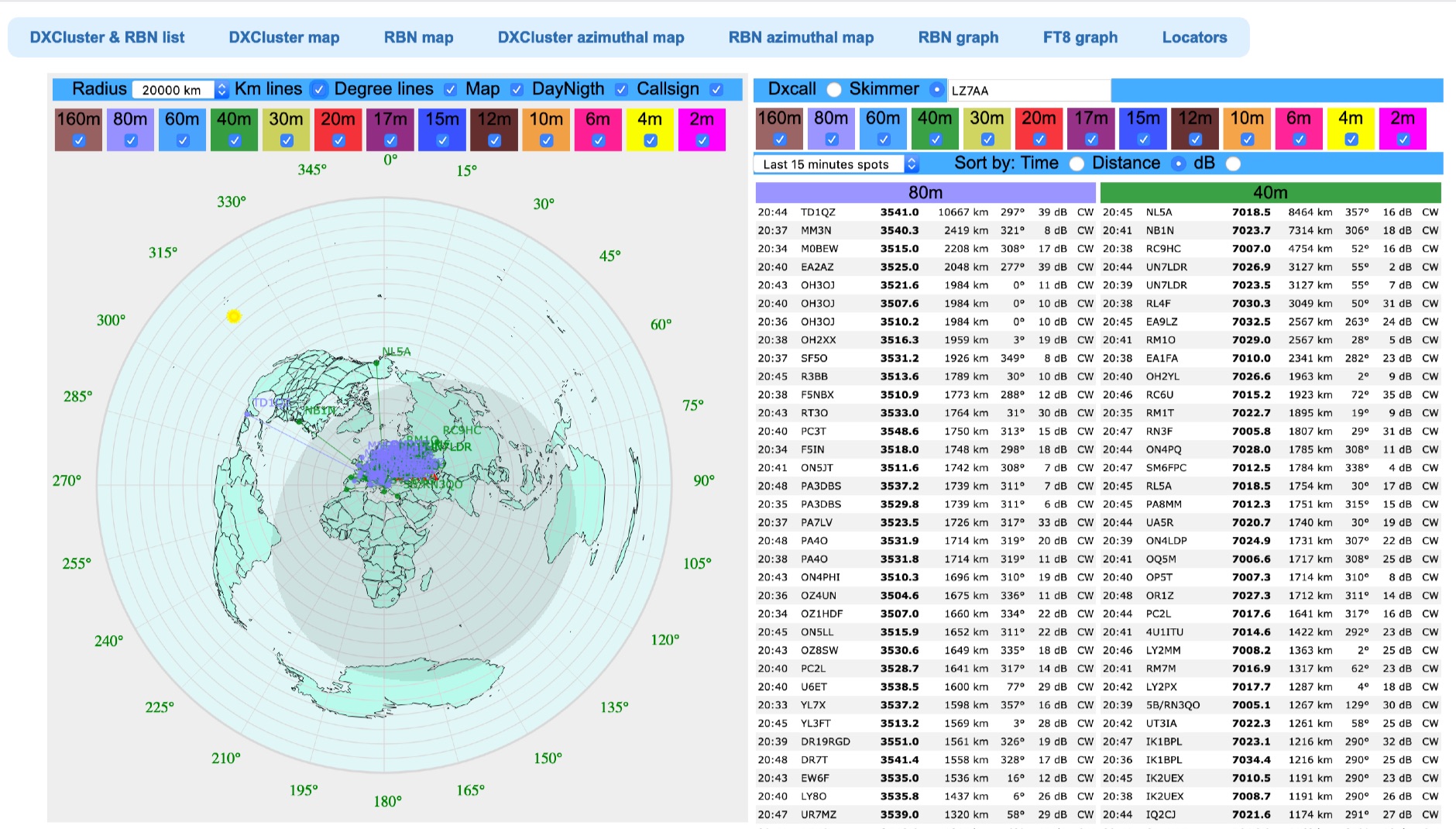Toggle the Callsign checkbox
This screenshot has height=829, width=1456.
click(x=716, y=90)
